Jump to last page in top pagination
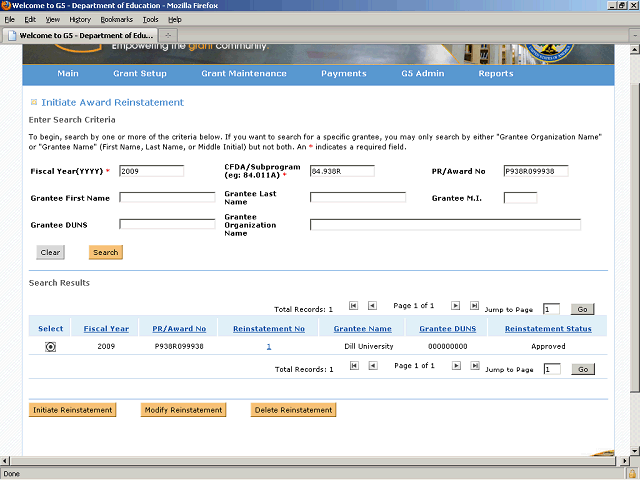640x480 pixels. pos(475,306)
